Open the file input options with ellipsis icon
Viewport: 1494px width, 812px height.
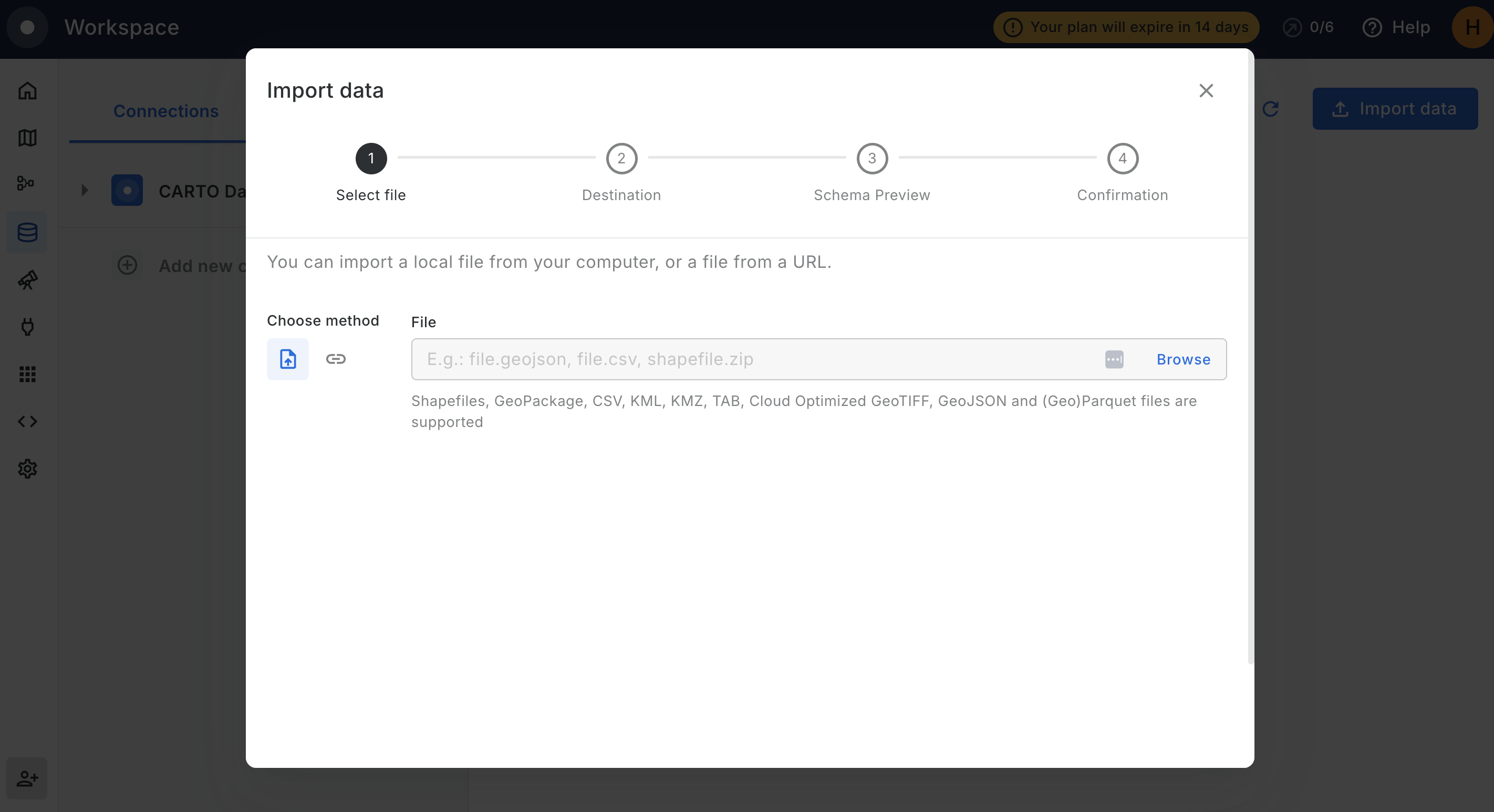(1115, 359)
